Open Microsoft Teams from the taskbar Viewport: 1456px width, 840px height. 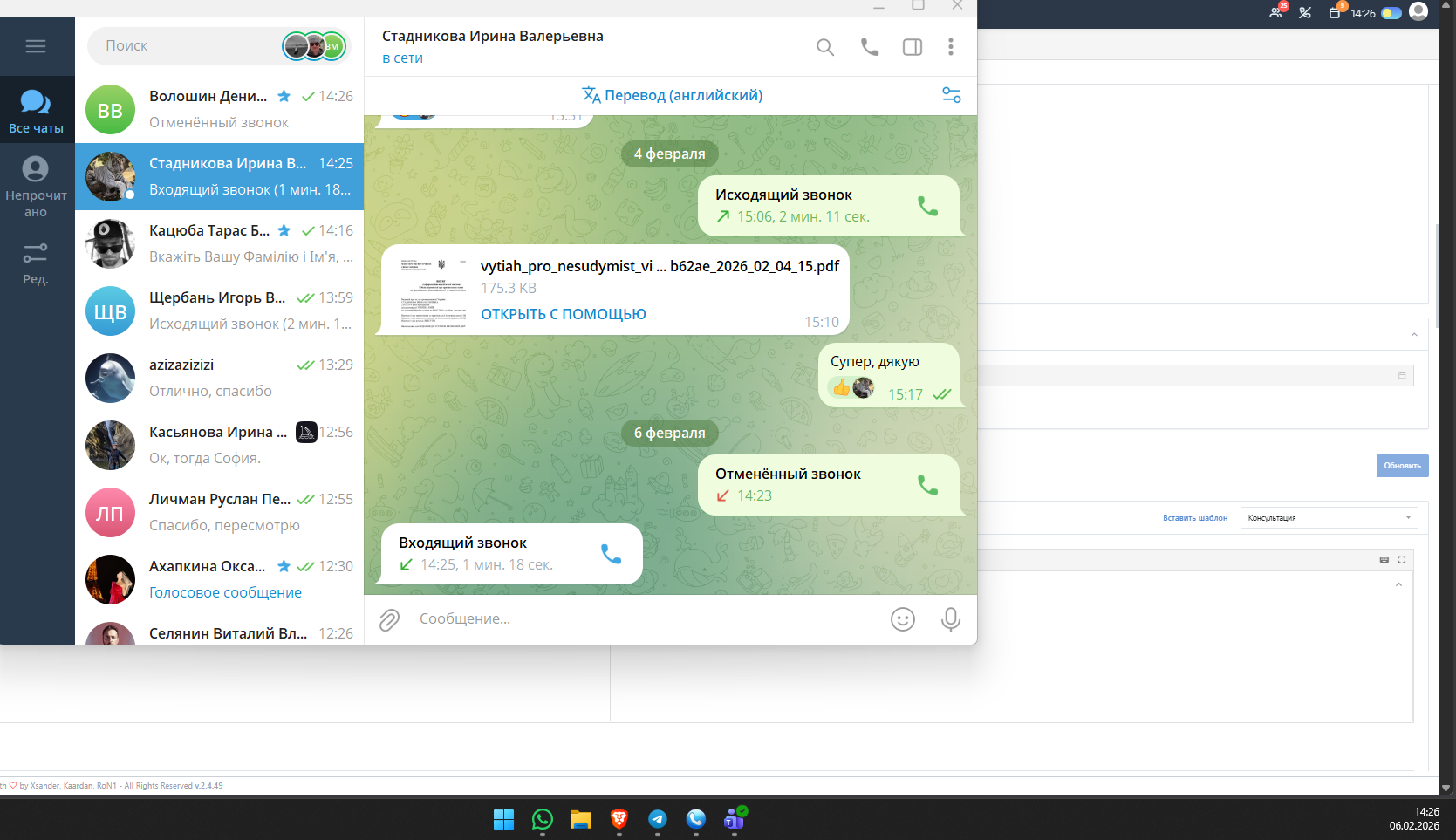[735, 818]
